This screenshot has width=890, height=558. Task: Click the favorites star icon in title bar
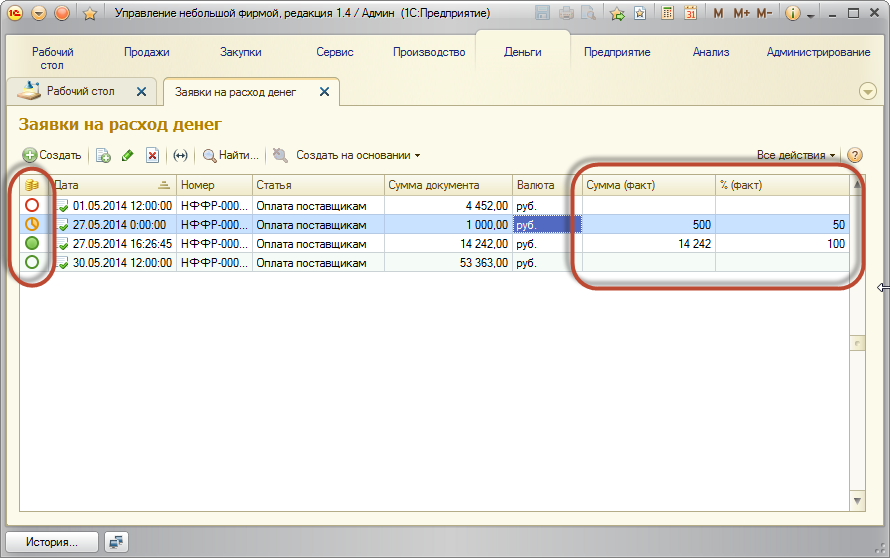pos(89,14)
